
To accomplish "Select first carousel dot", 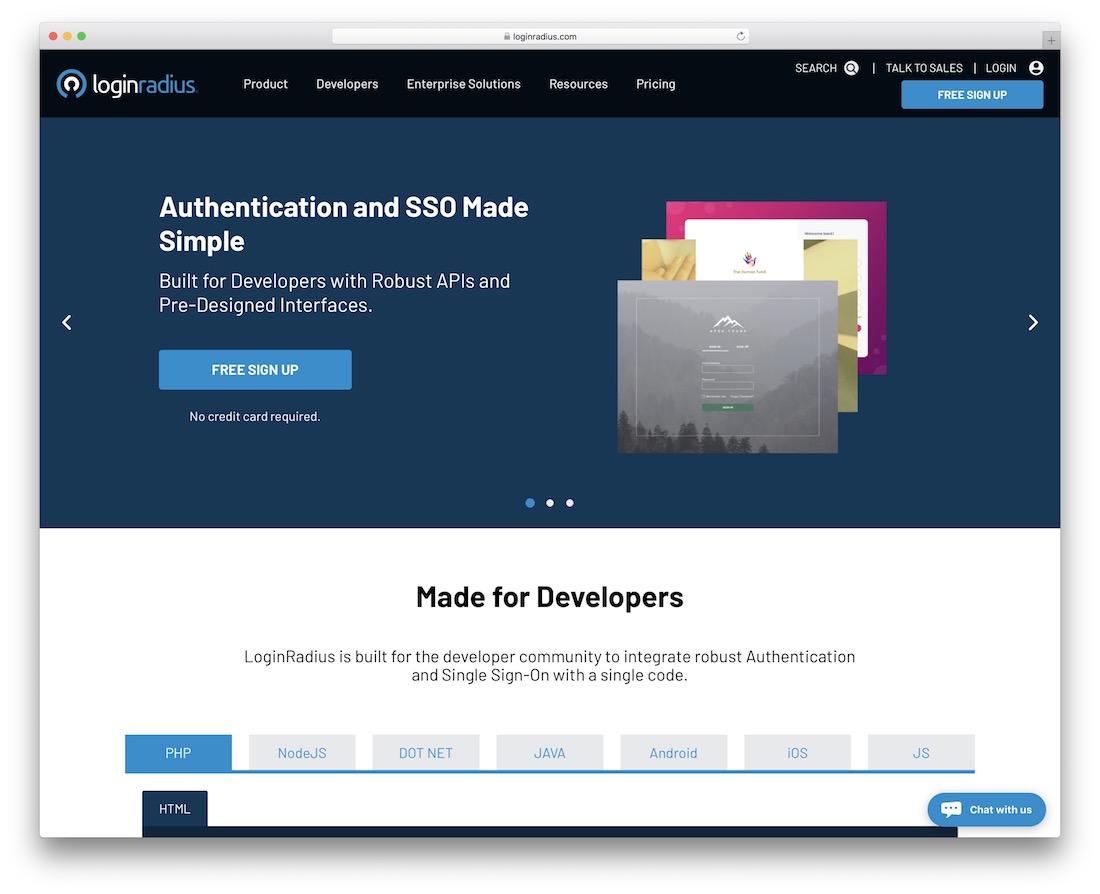I will [x=530, y=502].
